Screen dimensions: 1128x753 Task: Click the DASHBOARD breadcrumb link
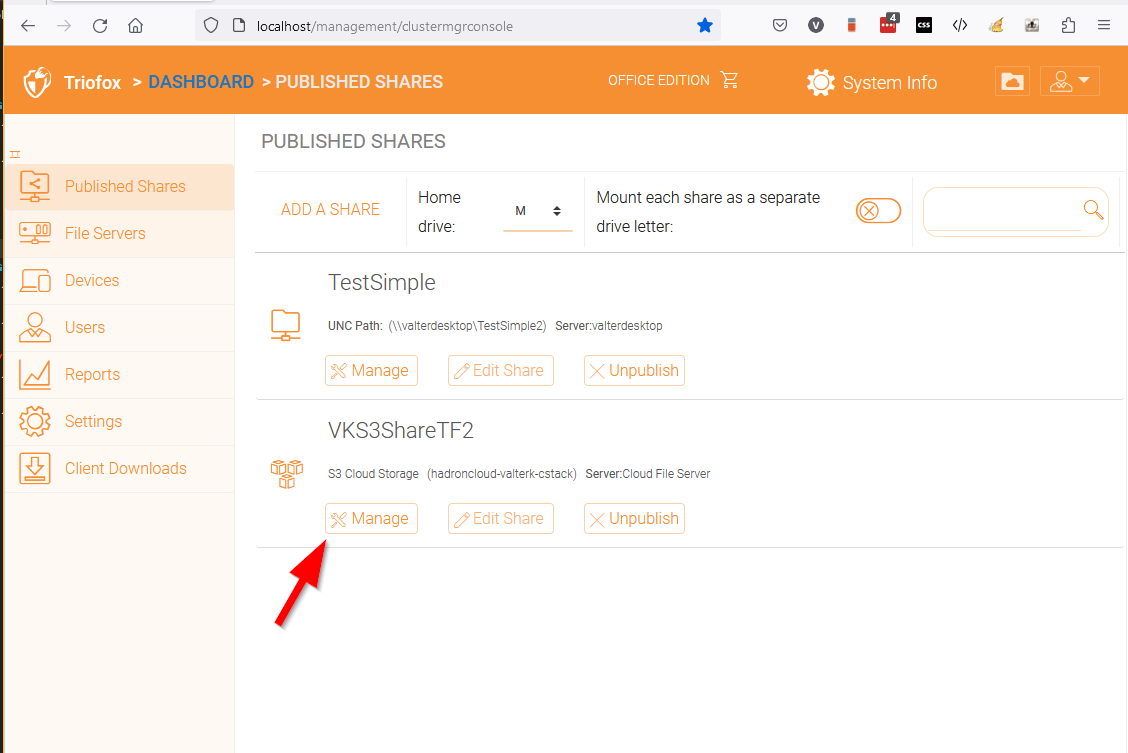click(x=201, y=82)
